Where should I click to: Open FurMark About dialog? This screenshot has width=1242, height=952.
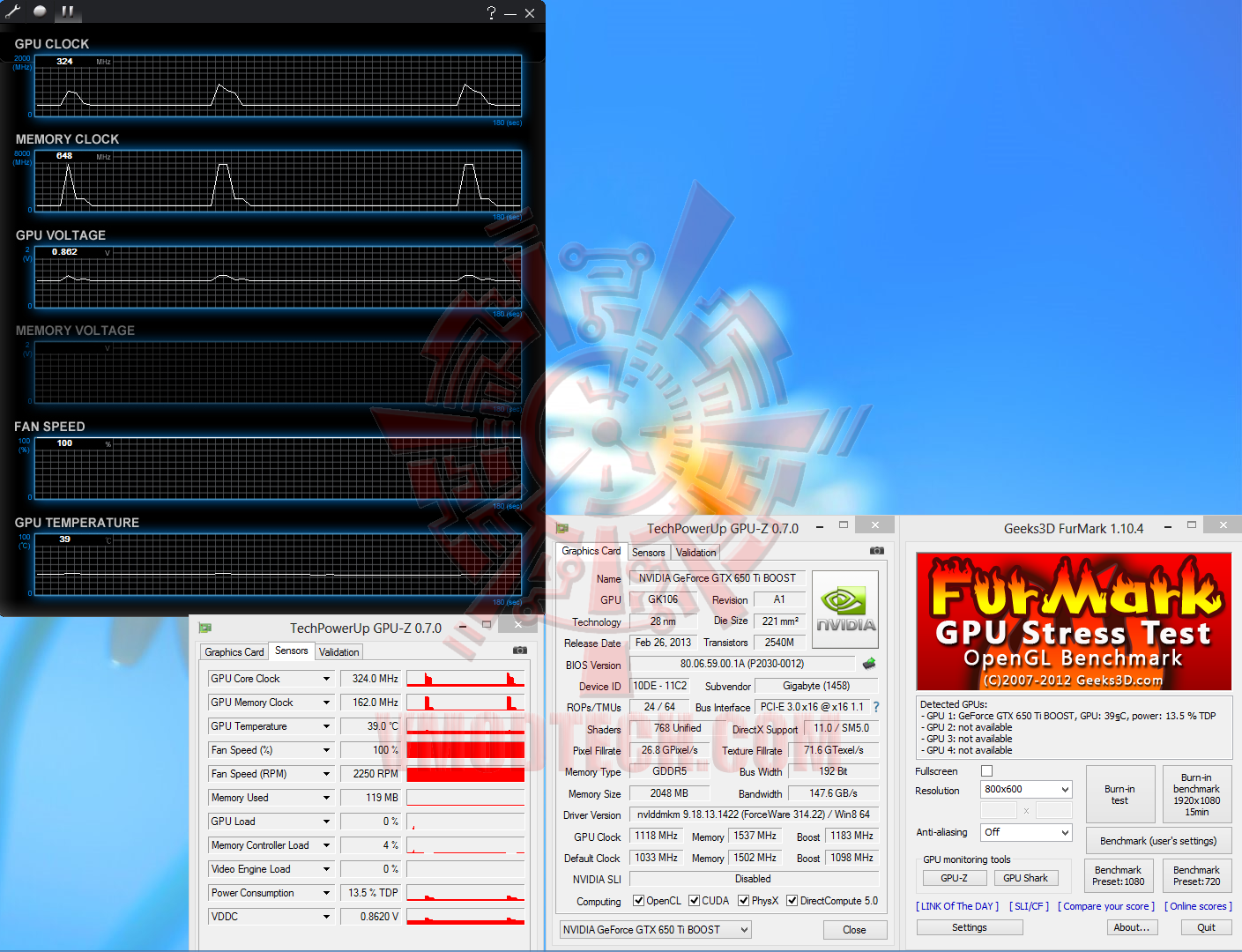1132,927
